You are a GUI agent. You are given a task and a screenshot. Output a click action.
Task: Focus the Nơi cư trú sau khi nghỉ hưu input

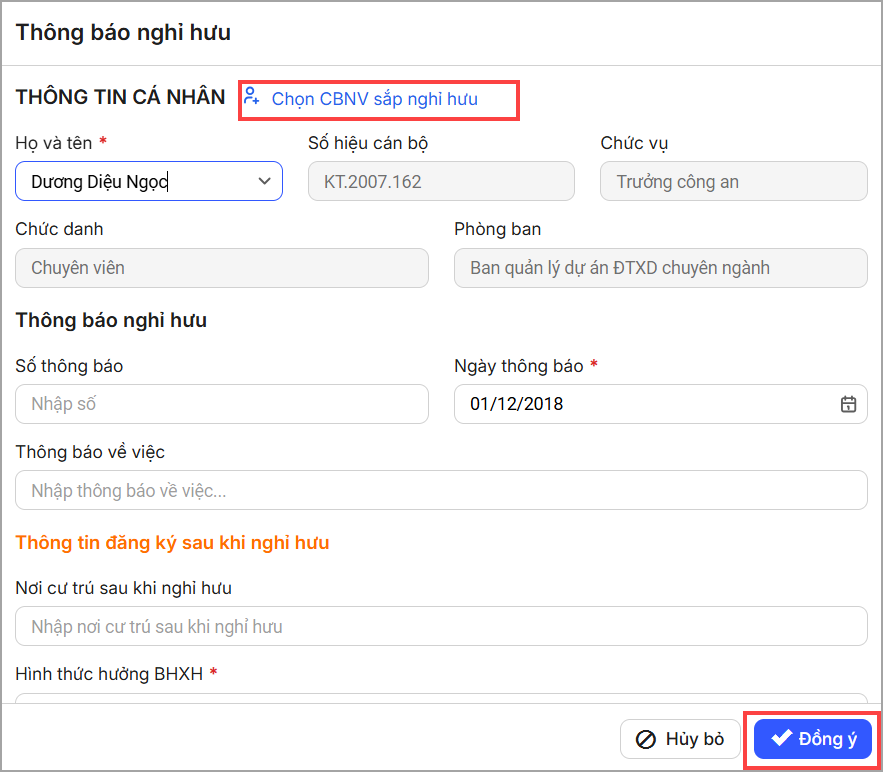click(441, 626)
